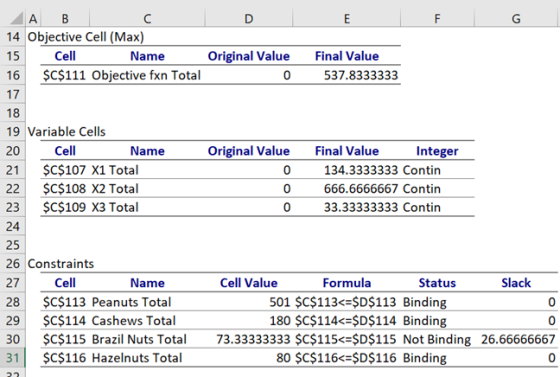560x377 pixels.
Task: Click 'X3 Total' cell
Action: [x=115, y=207]
